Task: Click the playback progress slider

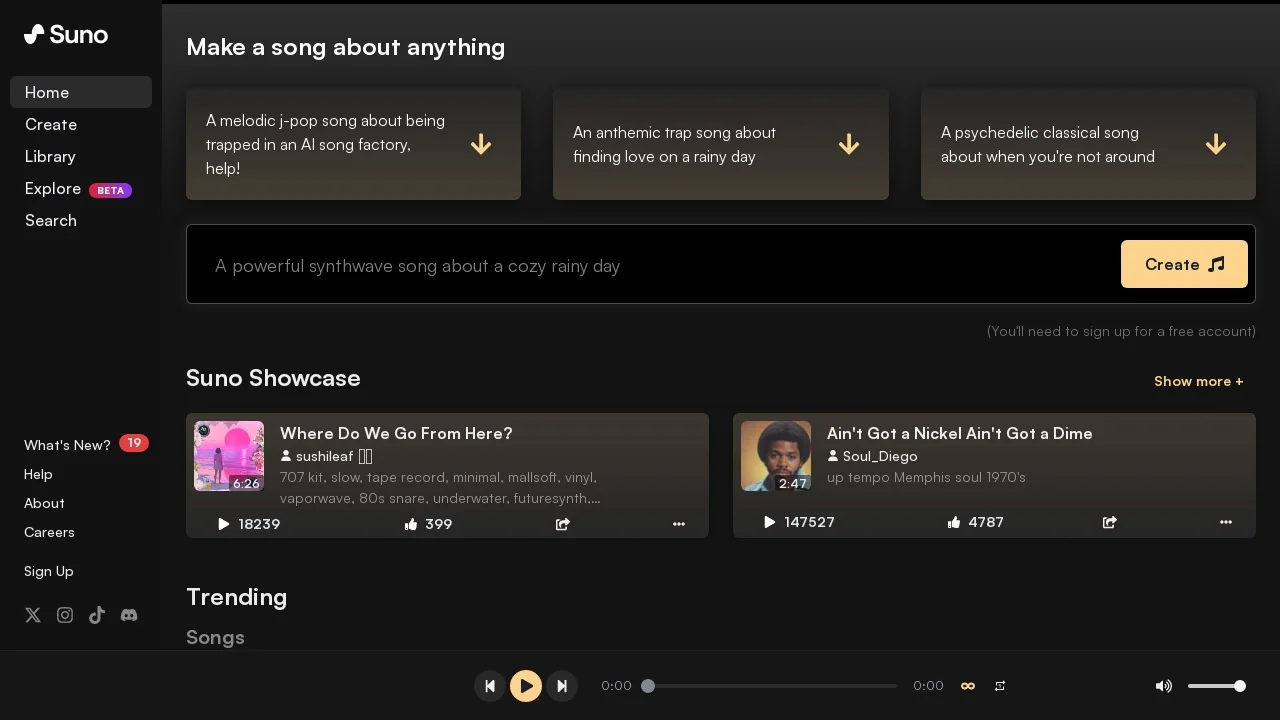Action: click(x=772, y=686)
